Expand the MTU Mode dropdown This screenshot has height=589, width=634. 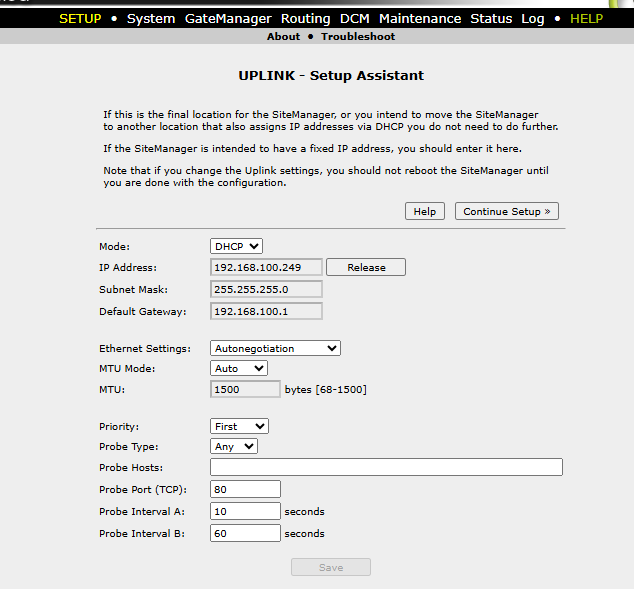click(x=239, y=368)
